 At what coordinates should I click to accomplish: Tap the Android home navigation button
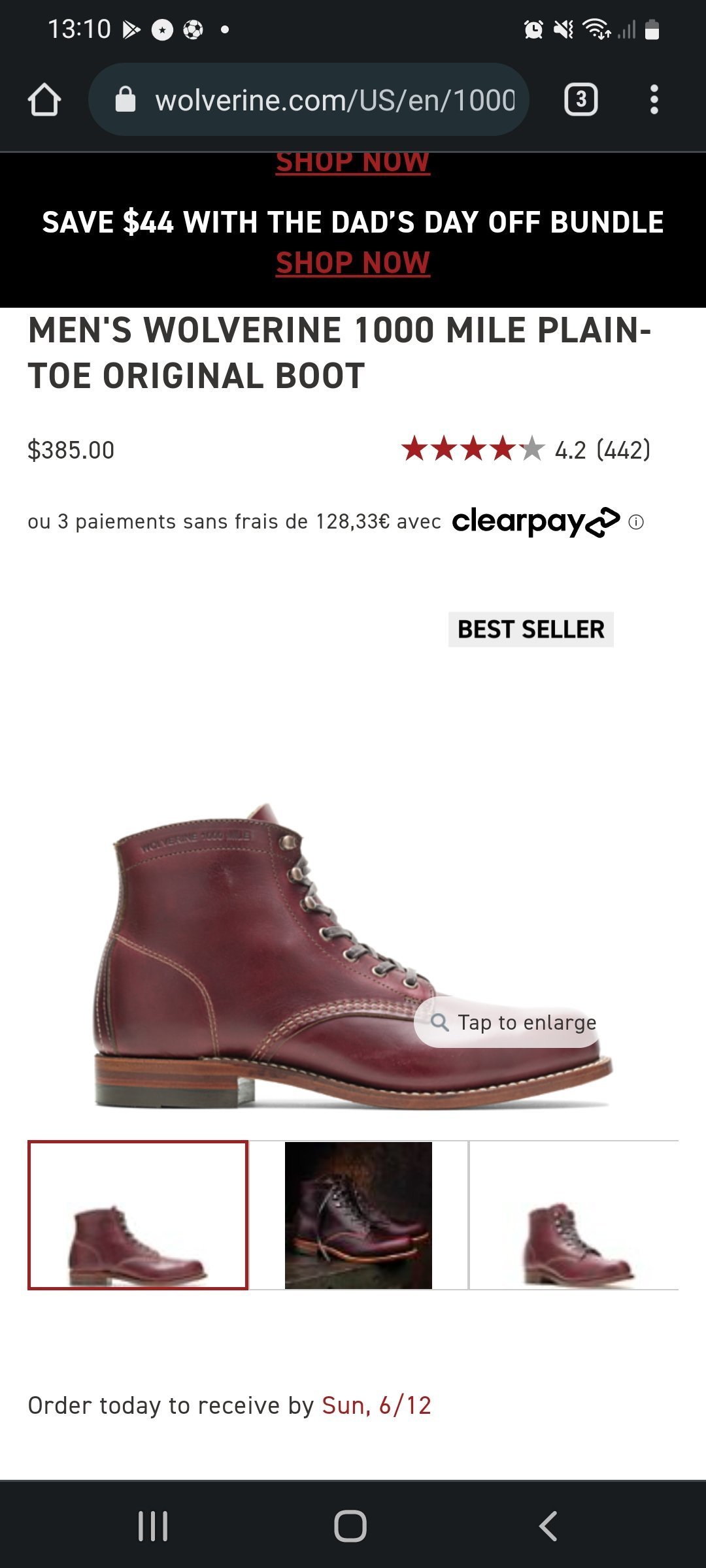point(350,1526)
